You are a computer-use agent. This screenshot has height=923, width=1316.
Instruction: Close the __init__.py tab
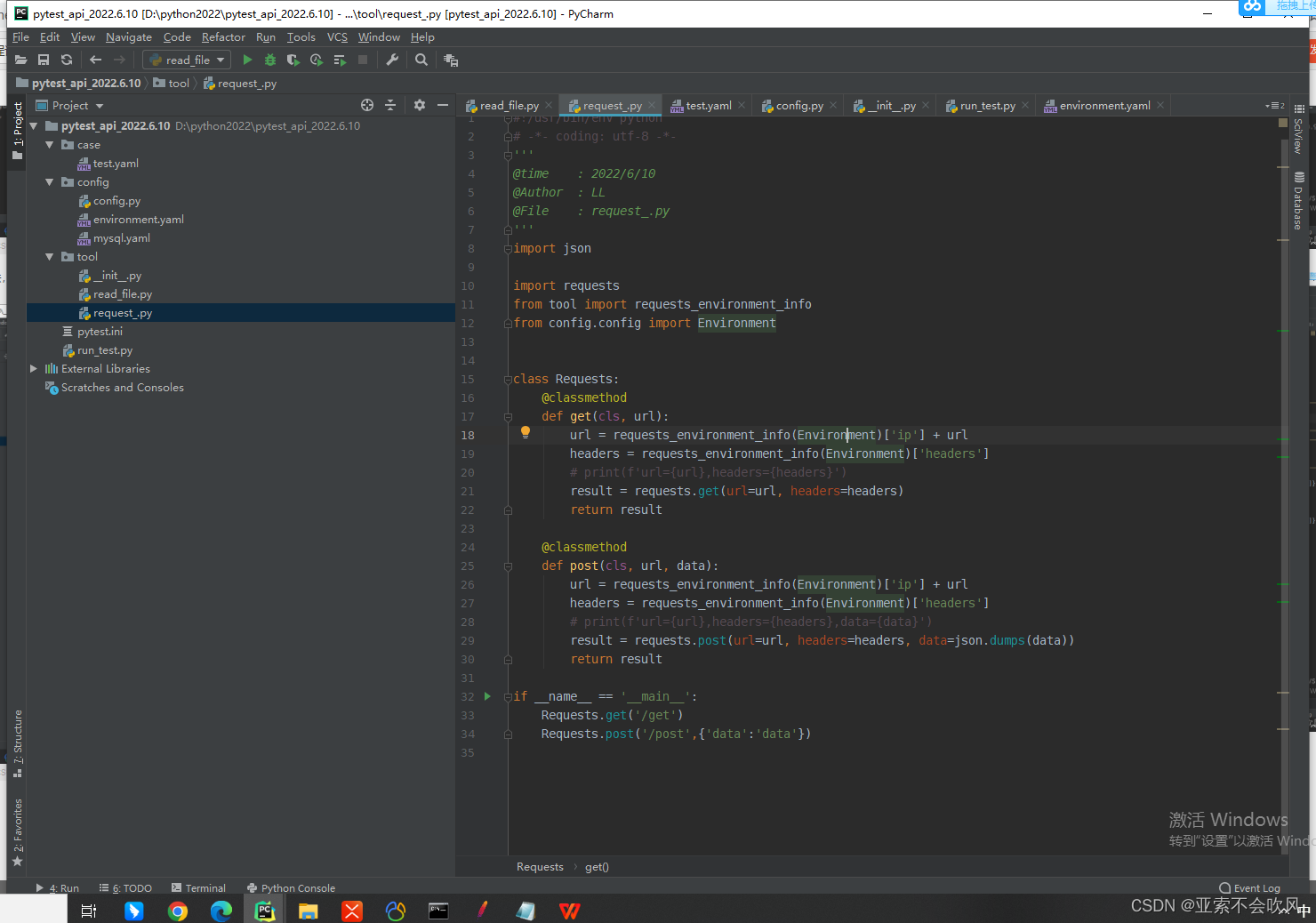pos(926,106)
